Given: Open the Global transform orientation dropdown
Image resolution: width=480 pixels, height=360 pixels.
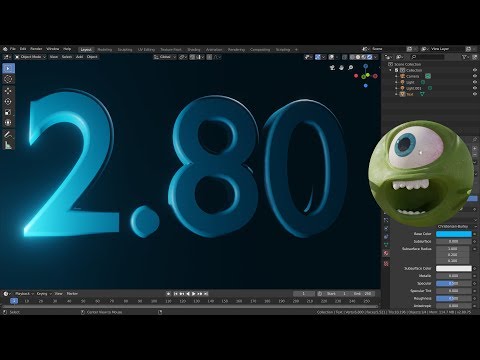Looking at the screenshot, I should pos(165,57).
